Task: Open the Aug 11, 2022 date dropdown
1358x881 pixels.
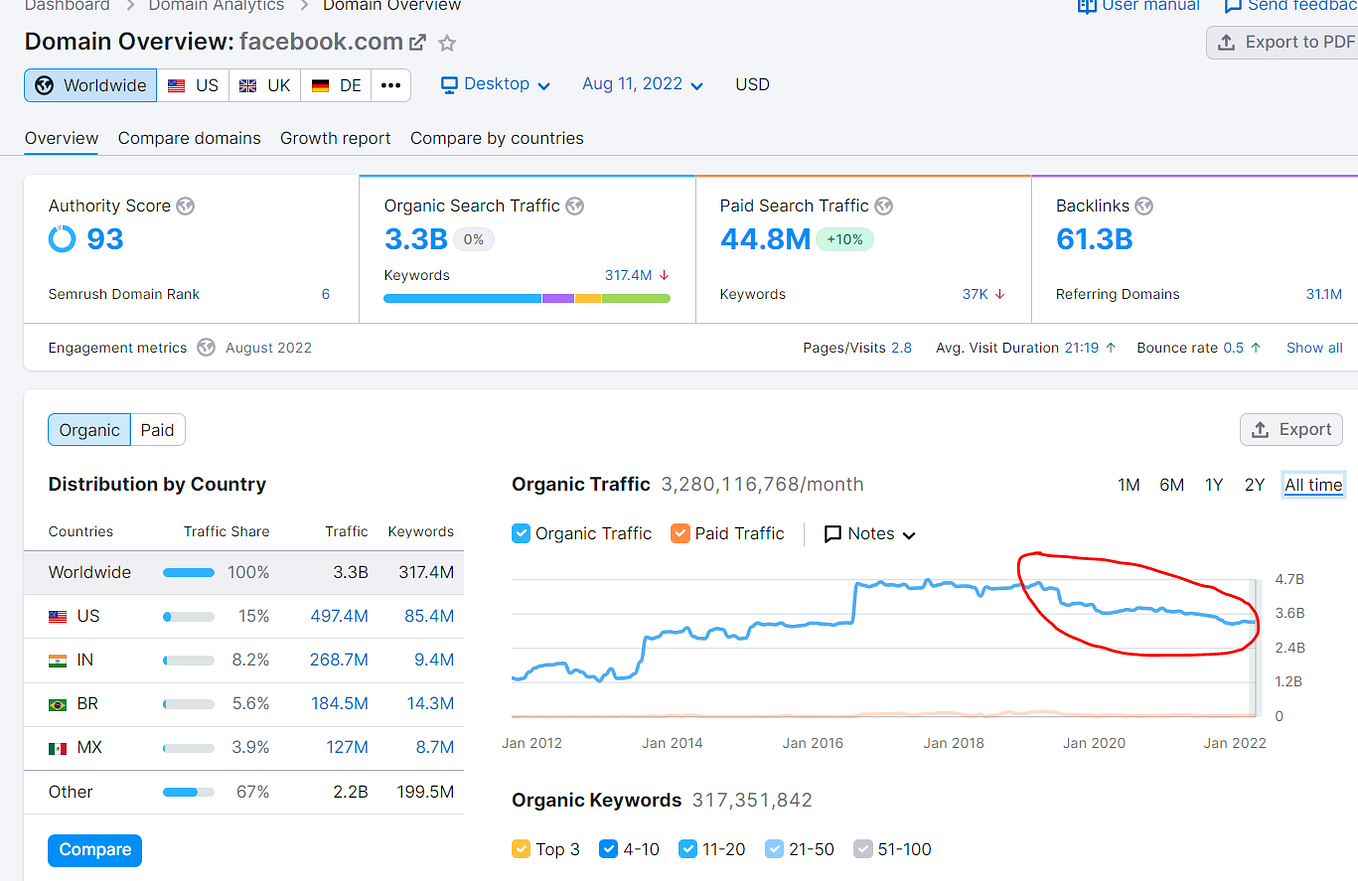Action: [x=643, y=84]
